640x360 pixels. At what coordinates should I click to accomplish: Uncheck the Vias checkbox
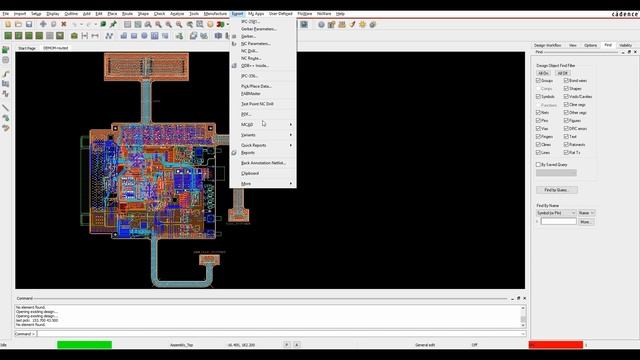coord(538,128)
